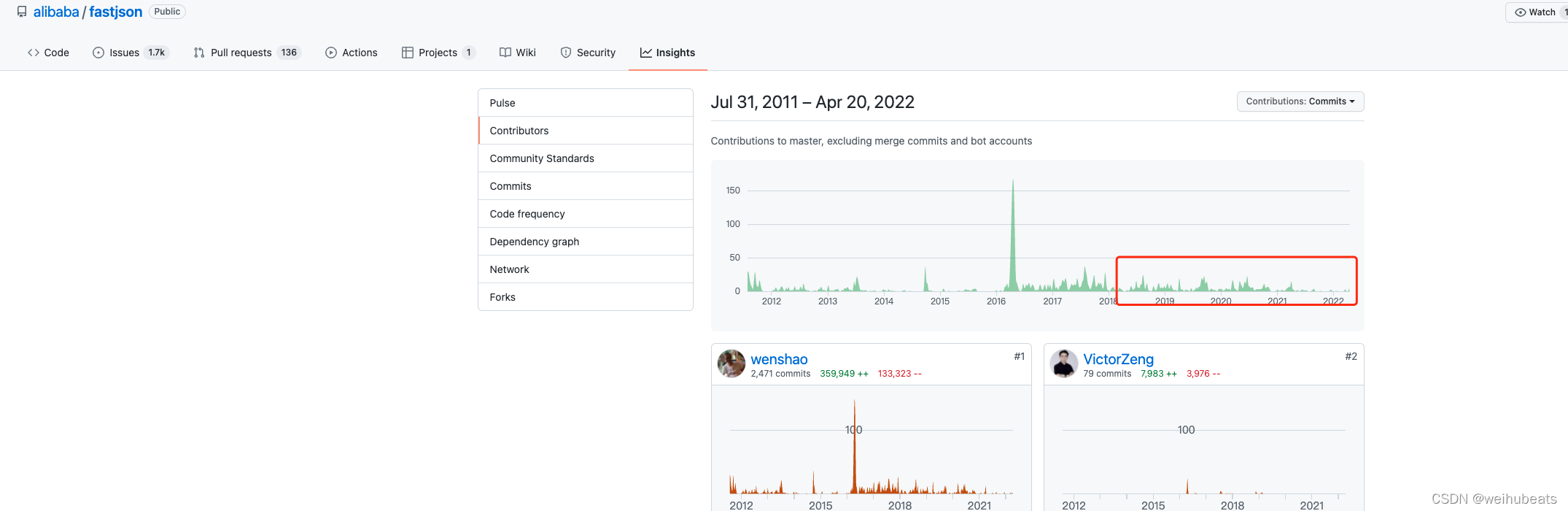Click the Pull requests branch icon

point(199,53)
